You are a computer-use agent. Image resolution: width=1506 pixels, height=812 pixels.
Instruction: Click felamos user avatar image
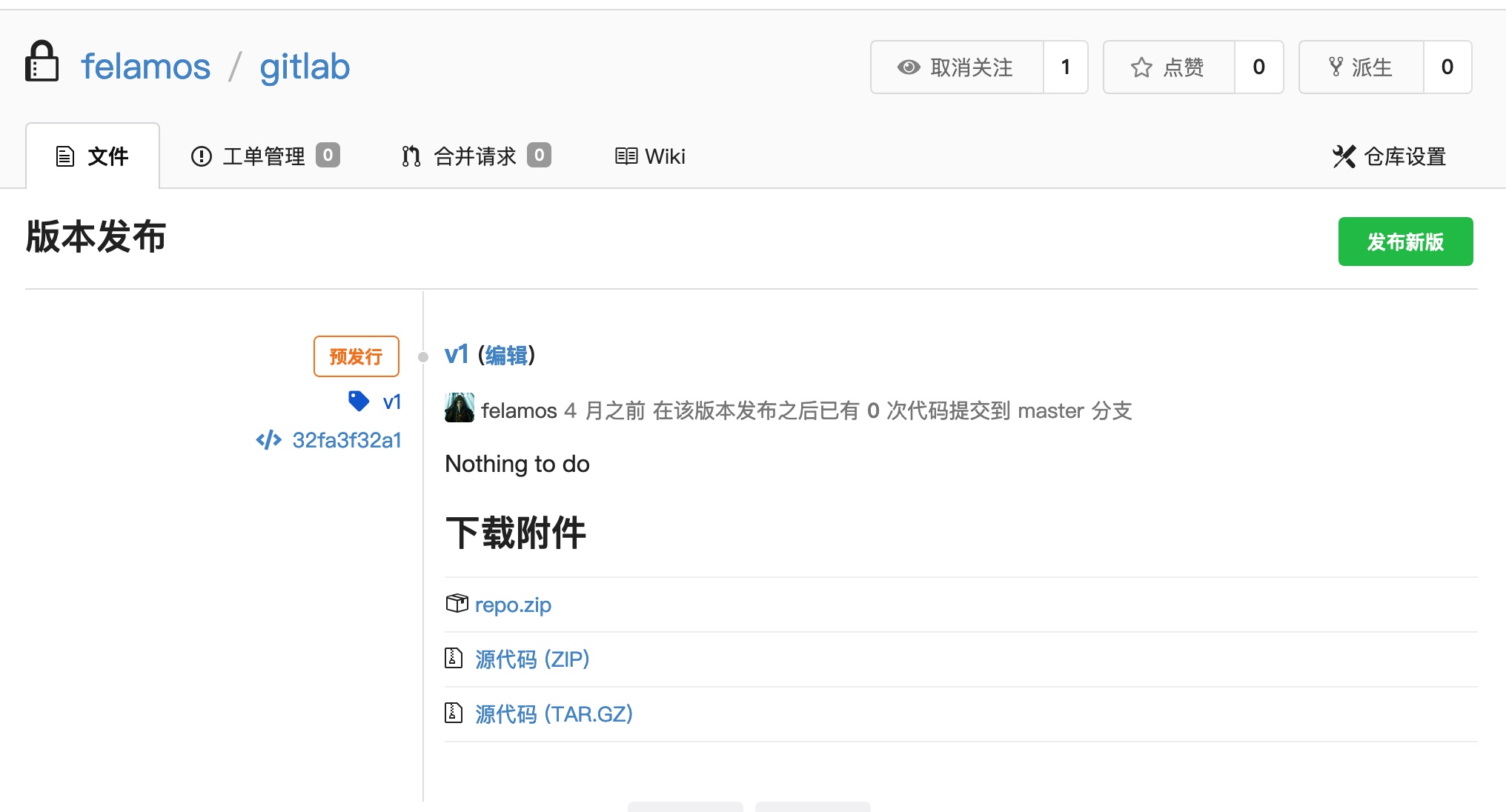point(459,408)
